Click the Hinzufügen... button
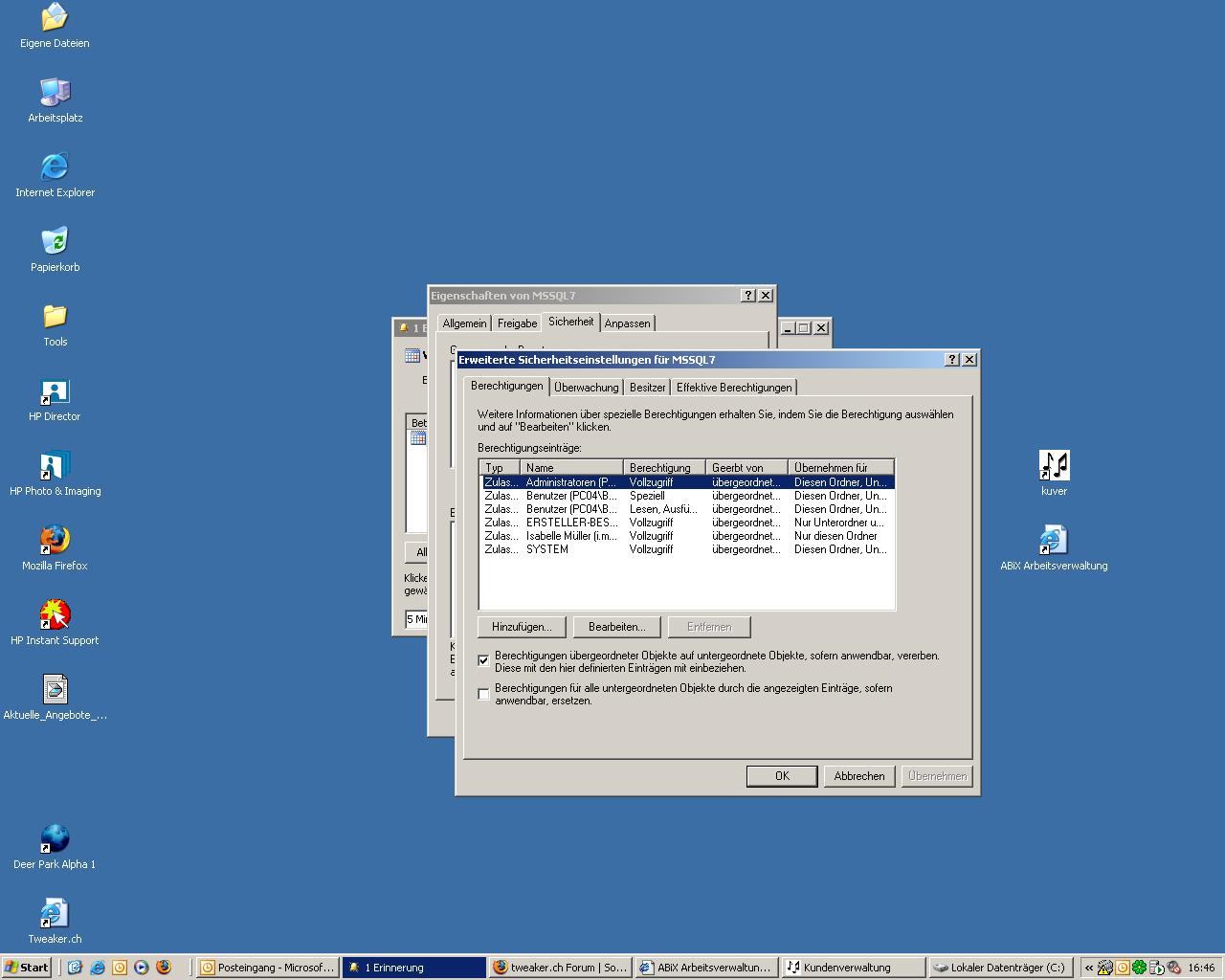 tap(522, 627)
